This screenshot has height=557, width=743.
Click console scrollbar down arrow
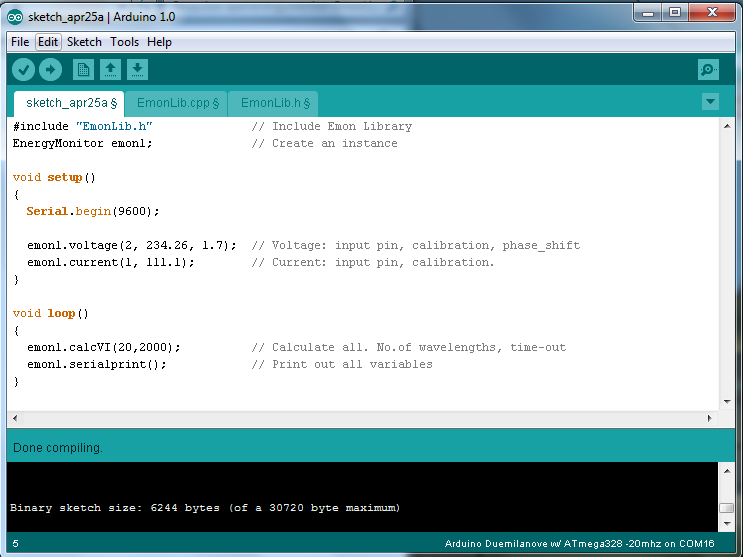727,524
